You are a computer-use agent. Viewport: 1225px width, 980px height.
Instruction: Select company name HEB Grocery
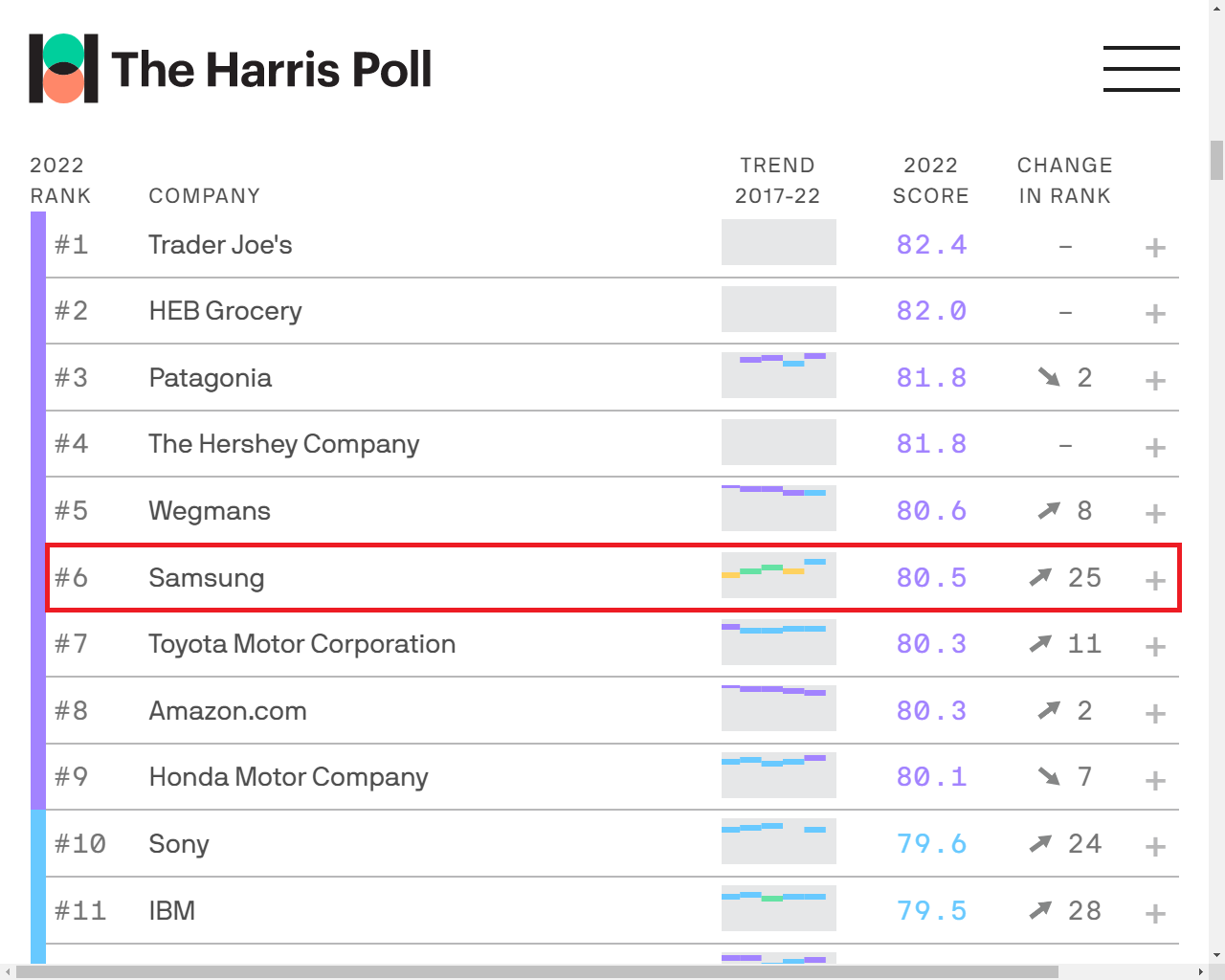coord(225,311)
